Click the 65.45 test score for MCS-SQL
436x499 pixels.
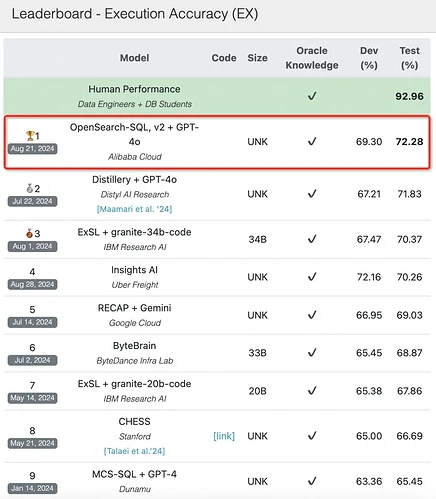pos(410,481)
